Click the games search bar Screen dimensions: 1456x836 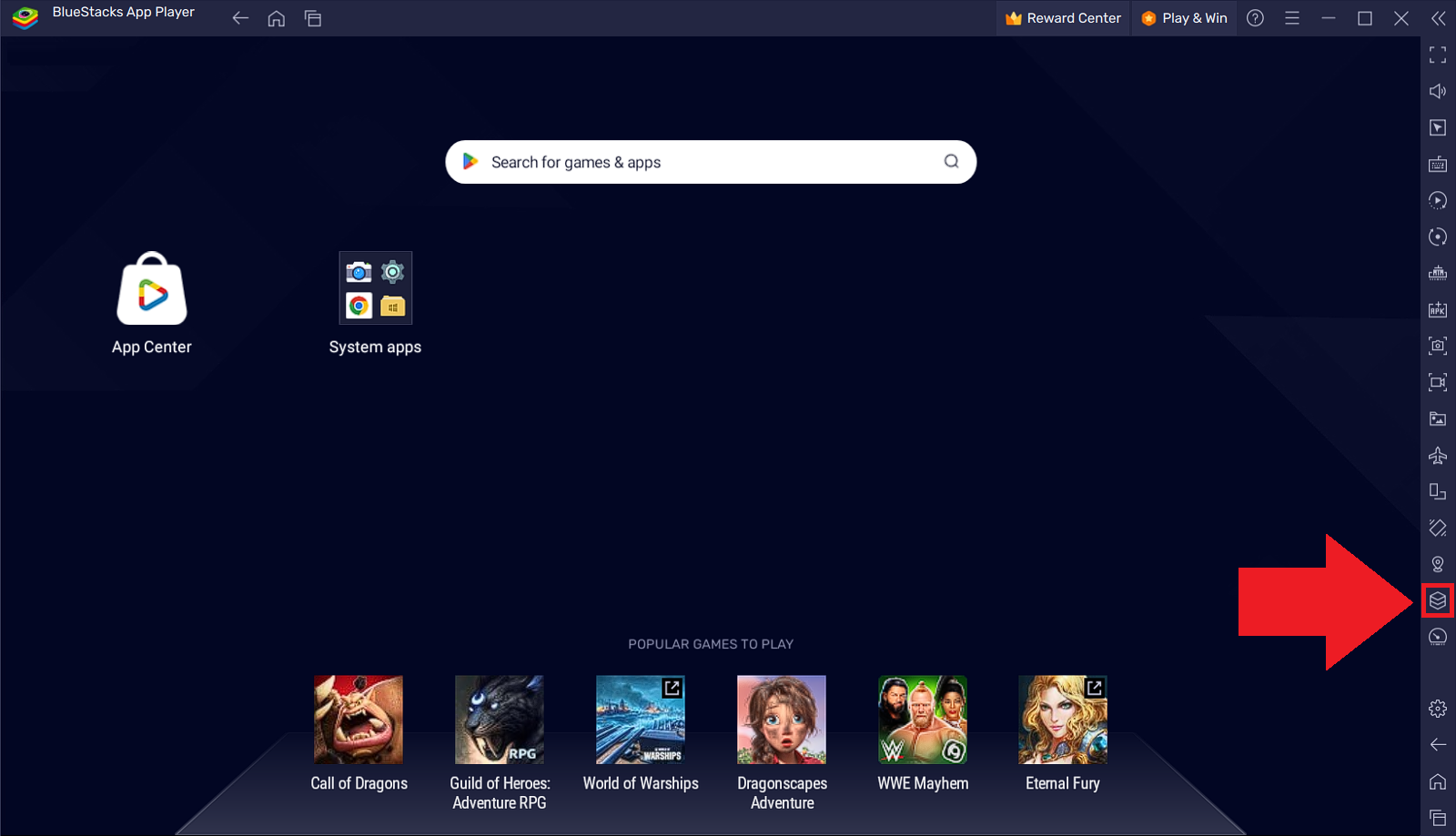pos(710,162)
